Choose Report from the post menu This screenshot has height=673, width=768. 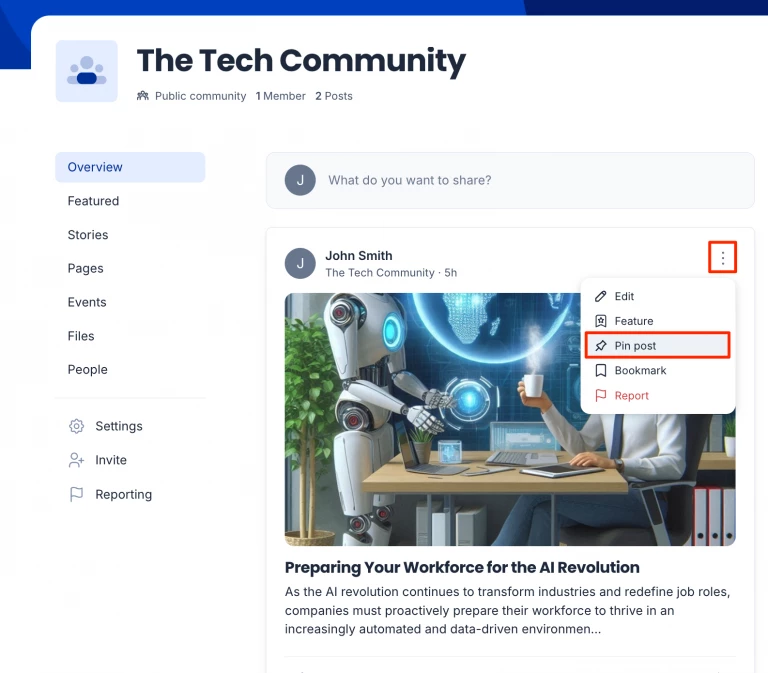pyautogui.click(x=657, y=395)
